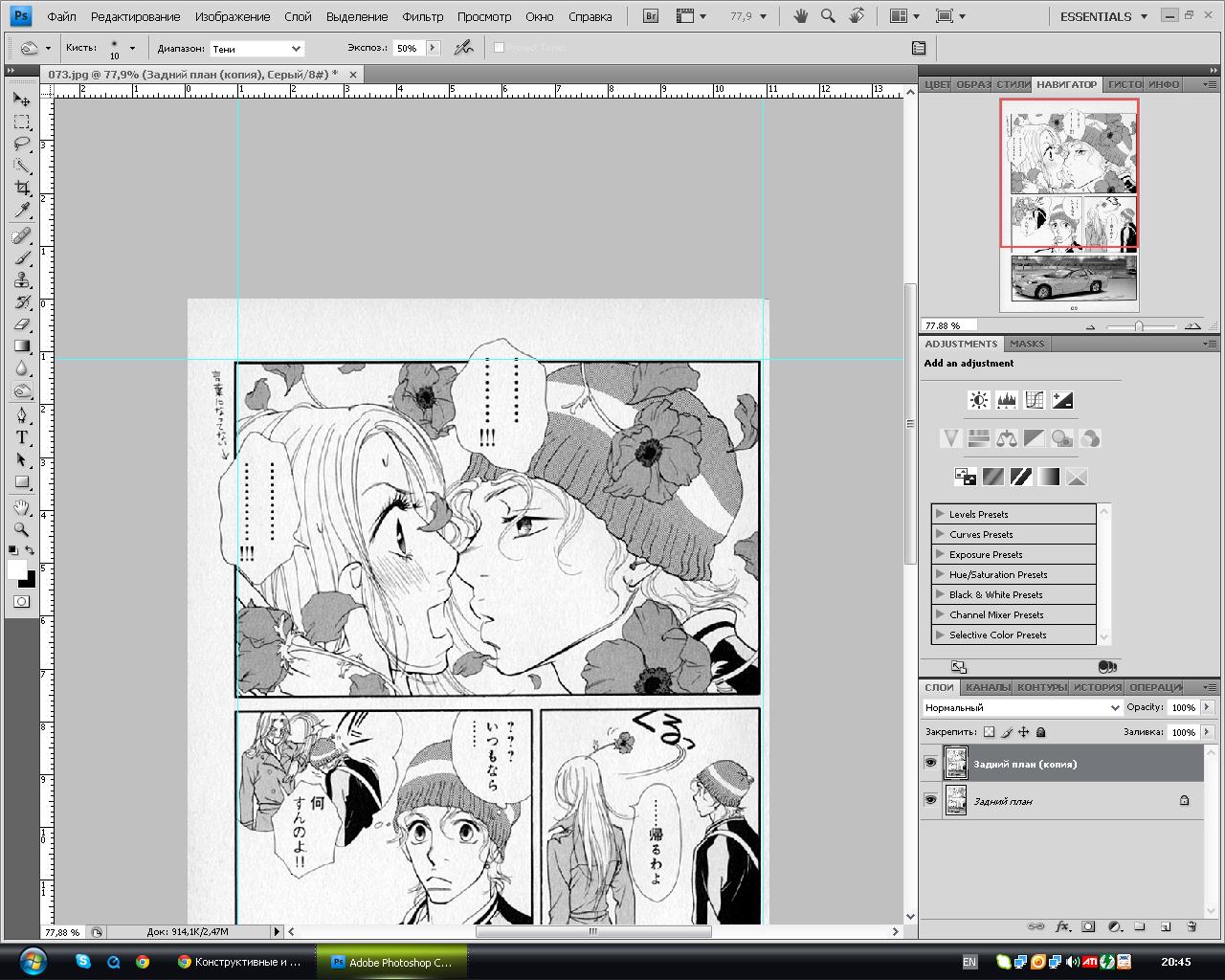Hide the Задний план (копия) layer
Viewport: 1225px width, 980px height.
coord(930,763)
